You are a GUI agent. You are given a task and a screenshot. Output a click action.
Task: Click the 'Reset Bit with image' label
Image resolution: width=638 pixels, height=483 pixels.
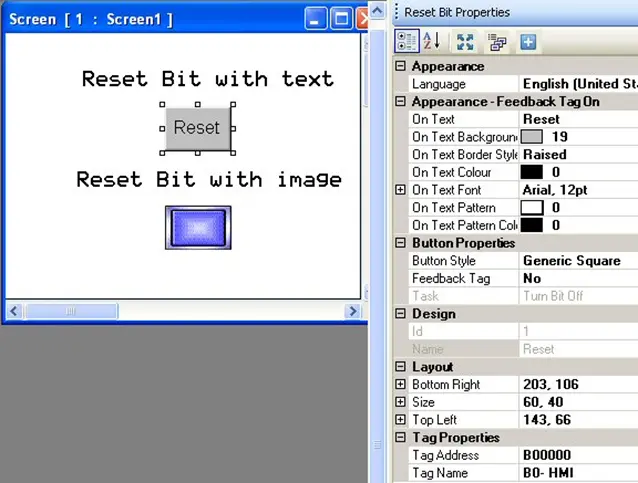click(x=209, y=179)
